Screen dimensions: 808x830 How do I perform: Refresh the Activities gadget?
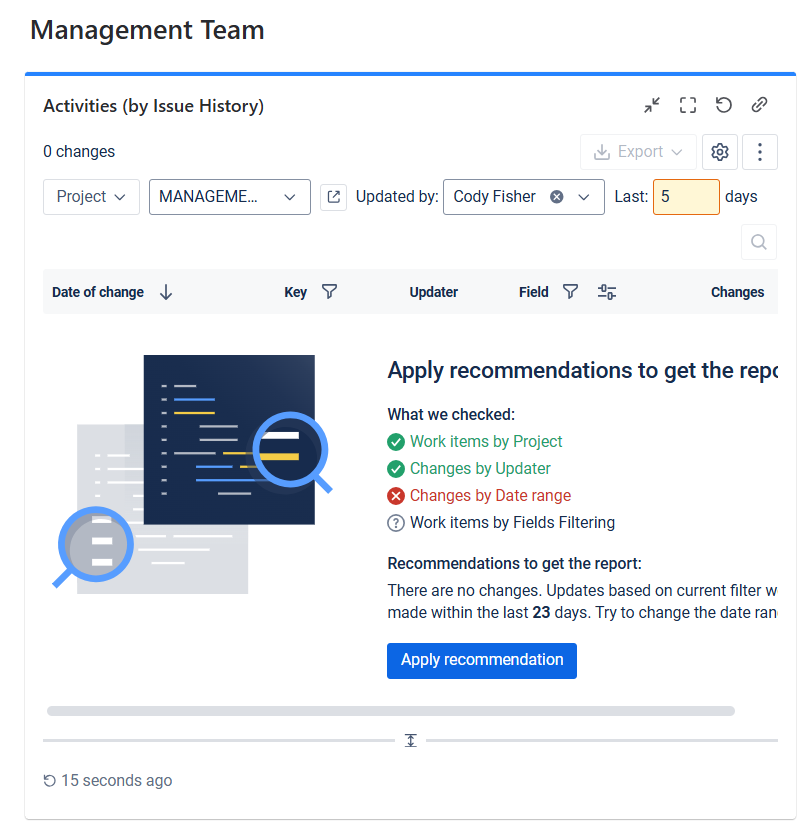pyautogui.click(x=724, y=105)
